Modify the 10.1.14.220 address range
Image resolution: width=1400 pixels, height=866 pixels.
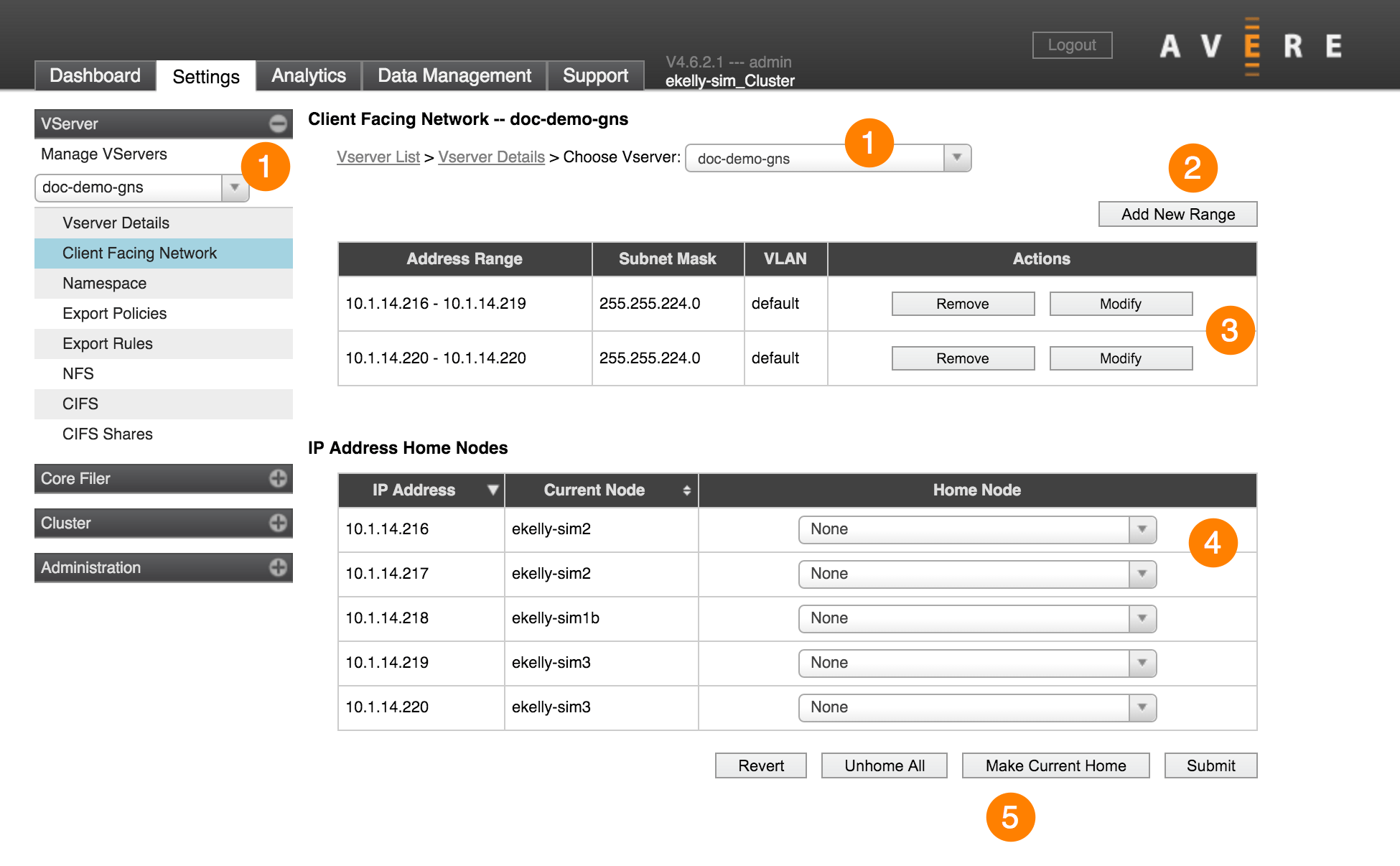pos(1120,358)
